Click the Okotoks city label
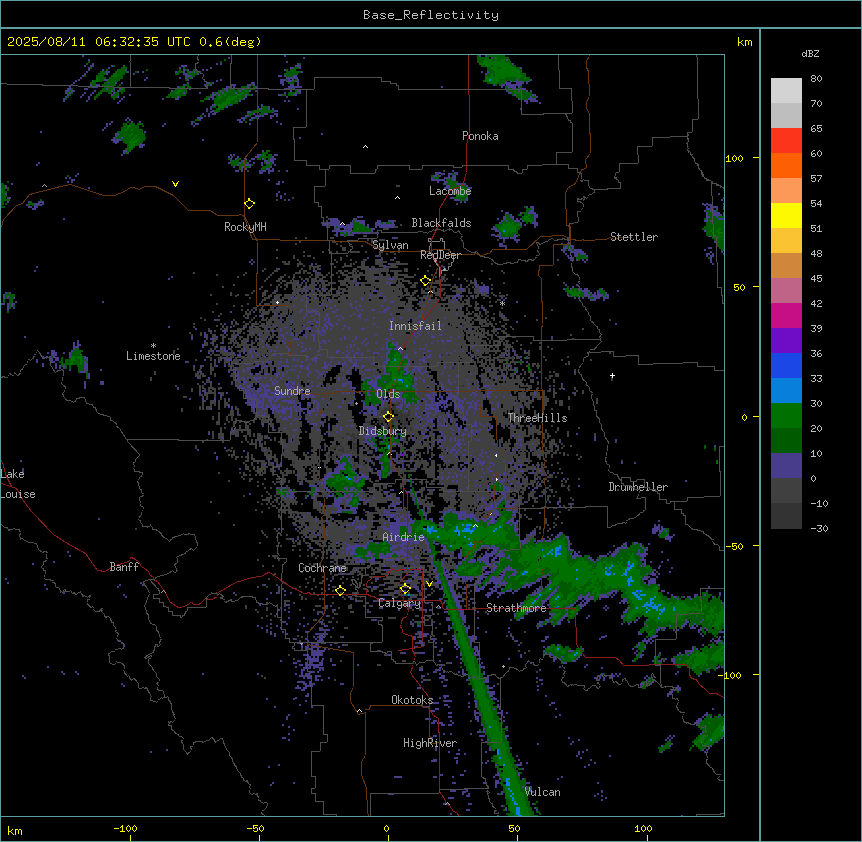This screenshot has width=862, height=842. click(x=412, y=700)
